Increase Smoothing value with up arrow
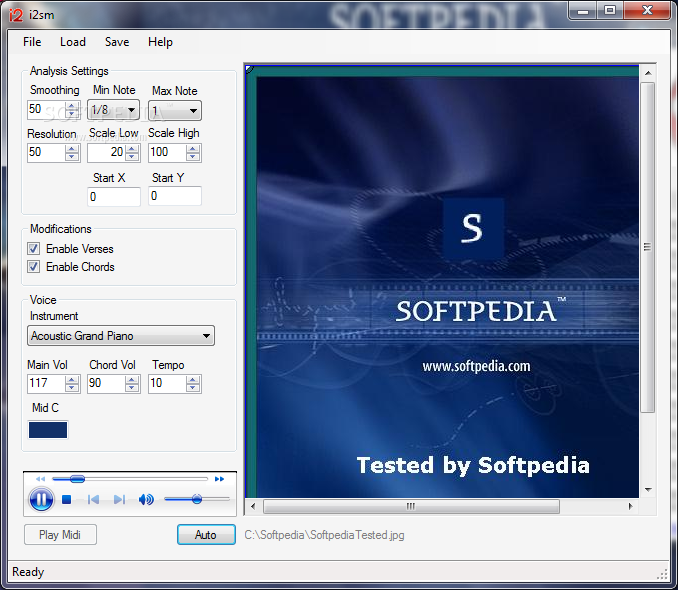 click(72, 106)
